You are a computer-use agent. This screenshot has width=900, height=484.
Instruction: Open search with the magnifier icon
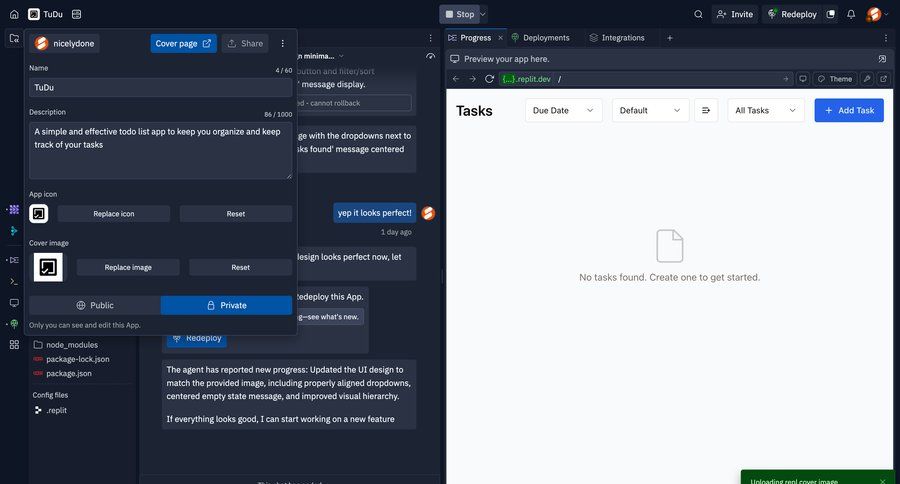[x=698, y=14]
